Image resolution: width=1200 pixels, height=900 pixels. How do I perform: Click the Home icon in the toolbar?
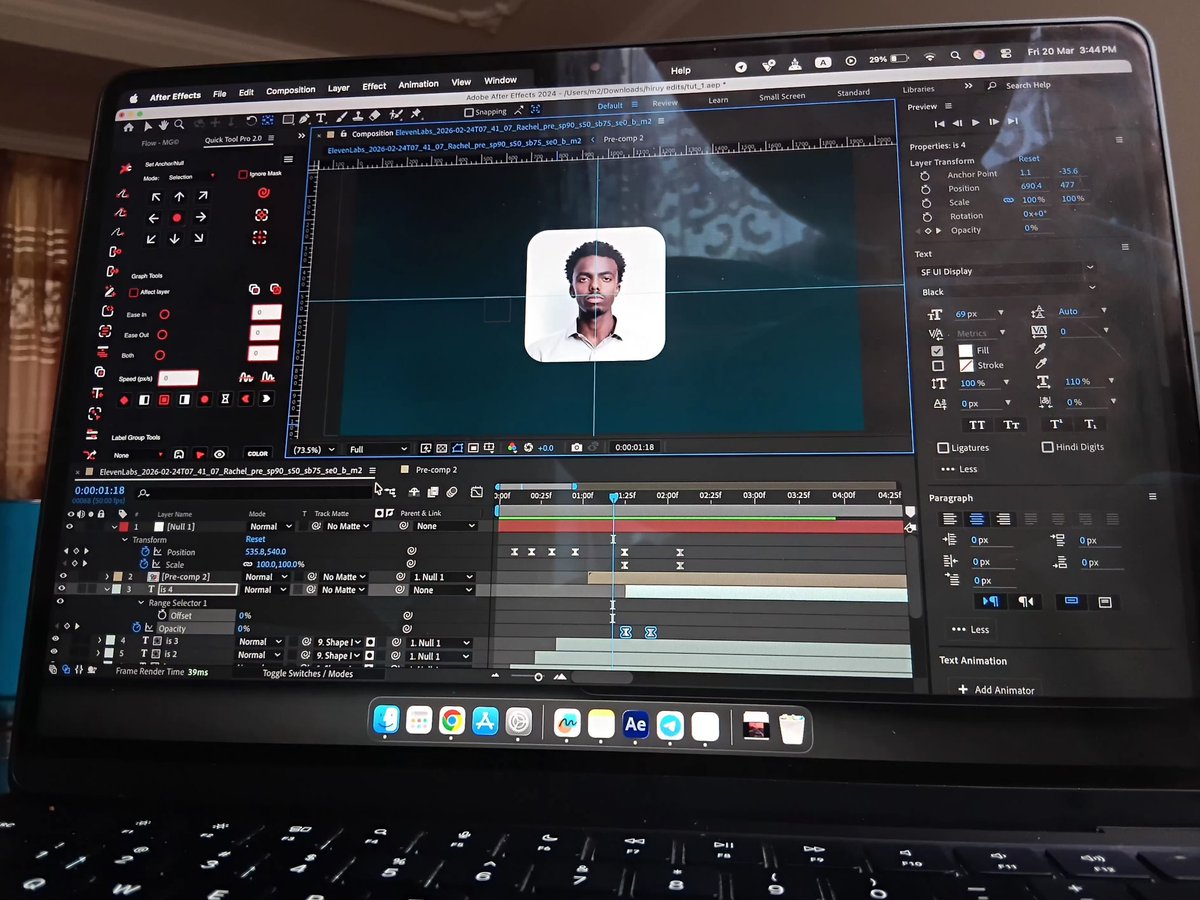129,128
